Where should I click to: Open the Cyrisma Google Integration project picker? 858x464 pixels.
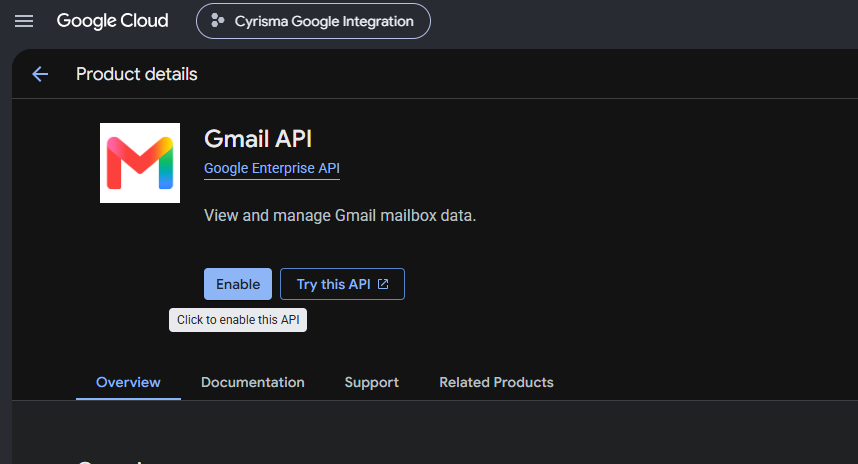point(313,21)
